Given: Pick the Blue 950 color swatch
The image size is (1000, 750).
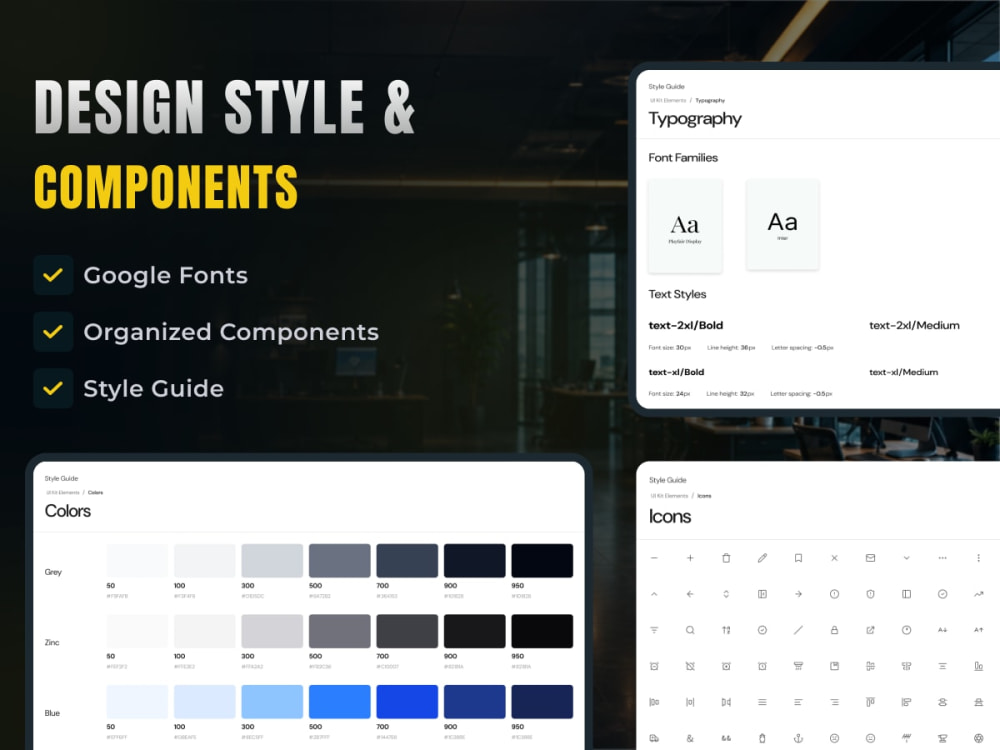Looking at the screenshot, I should [x=542, y=702].
